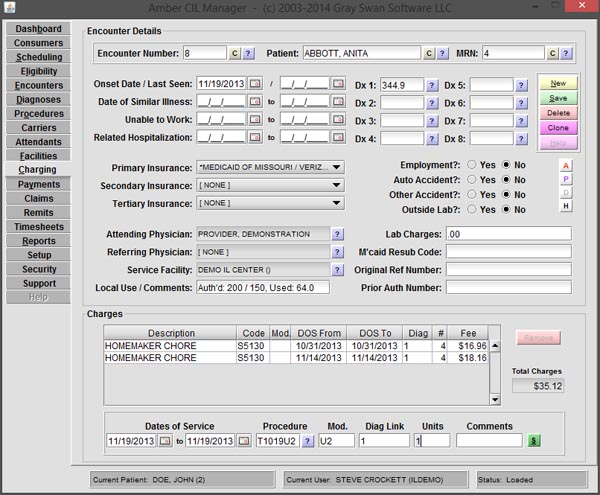The height and width of the screenshot is (495, 600).
Task: Click into the Prior Auth Number field
Action: tap(508, 287)
